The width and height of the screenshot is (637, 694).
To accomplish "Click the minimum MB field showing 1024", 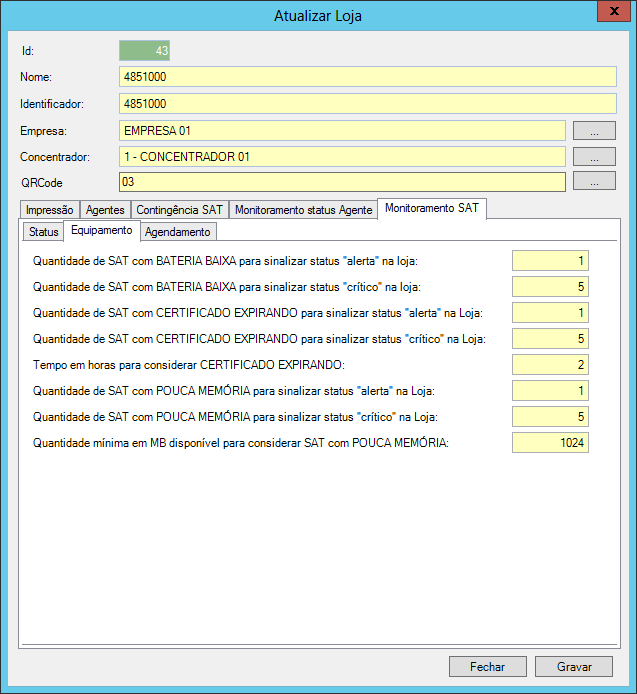I will point(550,443).
